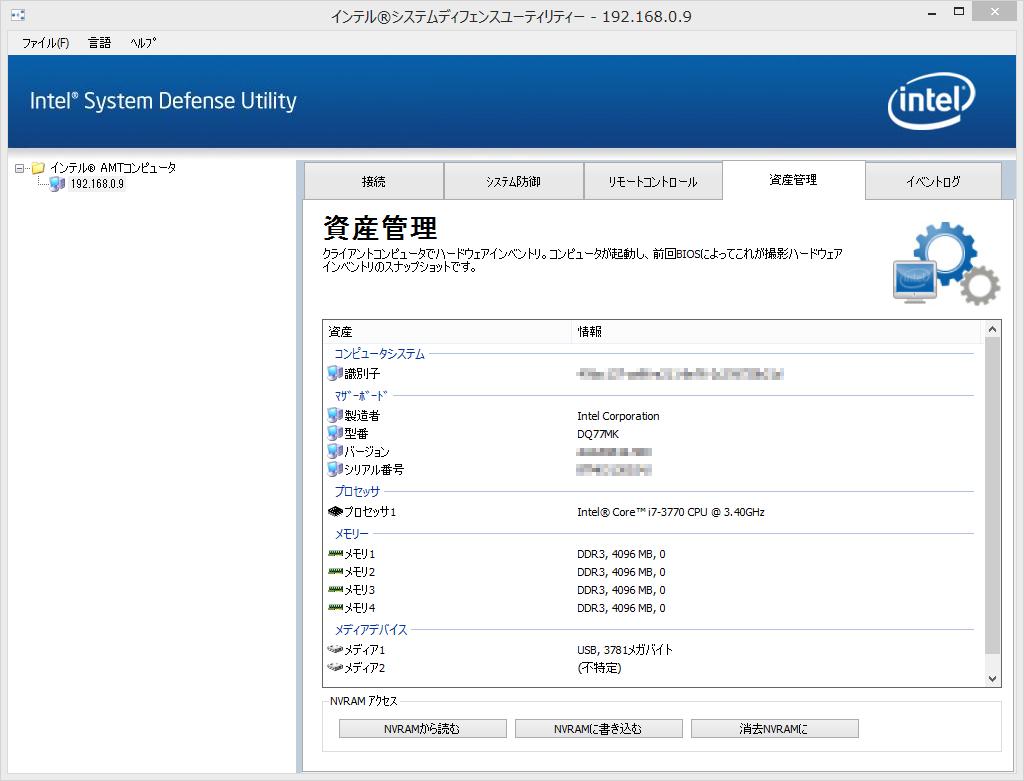Click the scroll up arrow of asset list

(993, 330)
